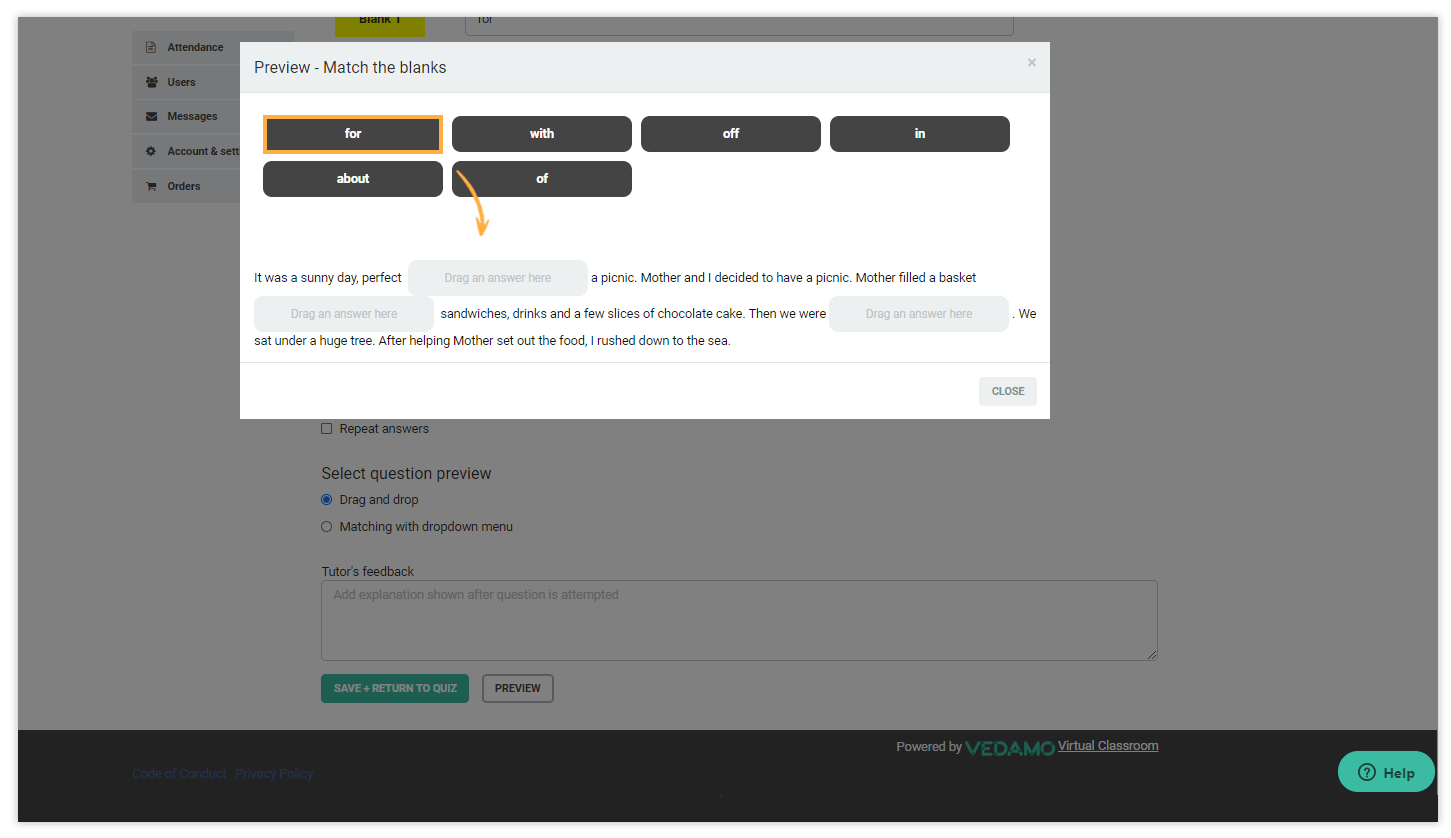1451x838 pixels.
Task: Click the Attendance document icon
Action: pos(152,46)
